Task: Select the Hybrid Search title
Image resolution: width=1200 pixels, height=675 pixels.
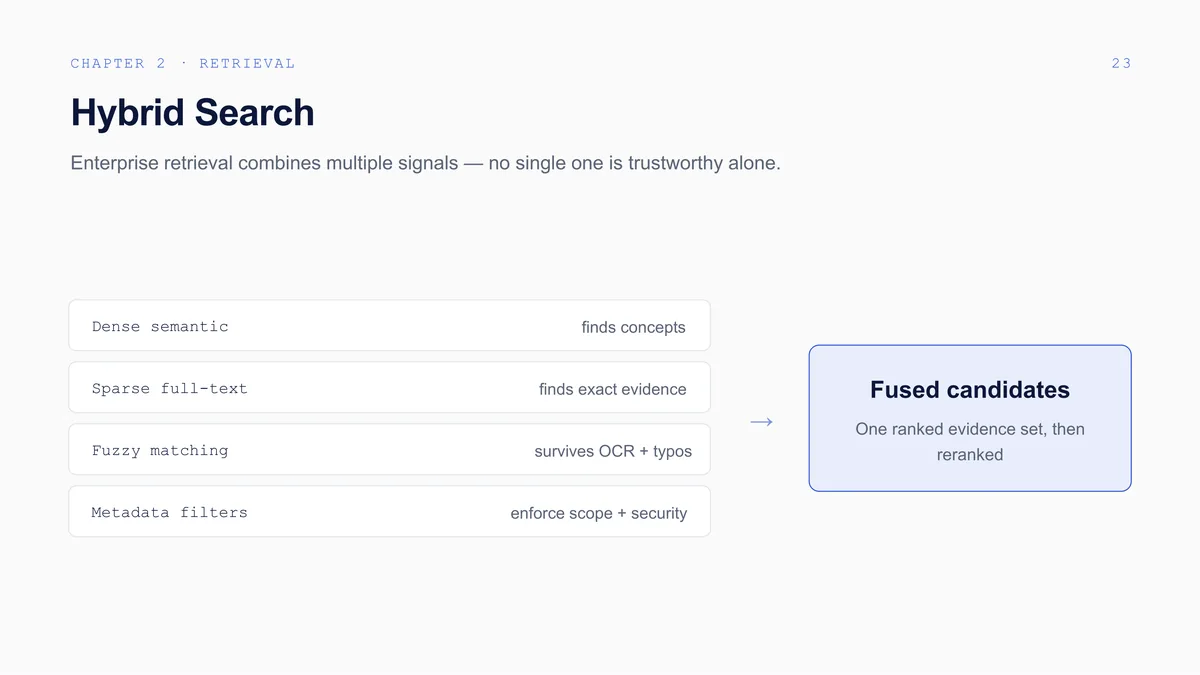Action: click(x=192, y=112)
